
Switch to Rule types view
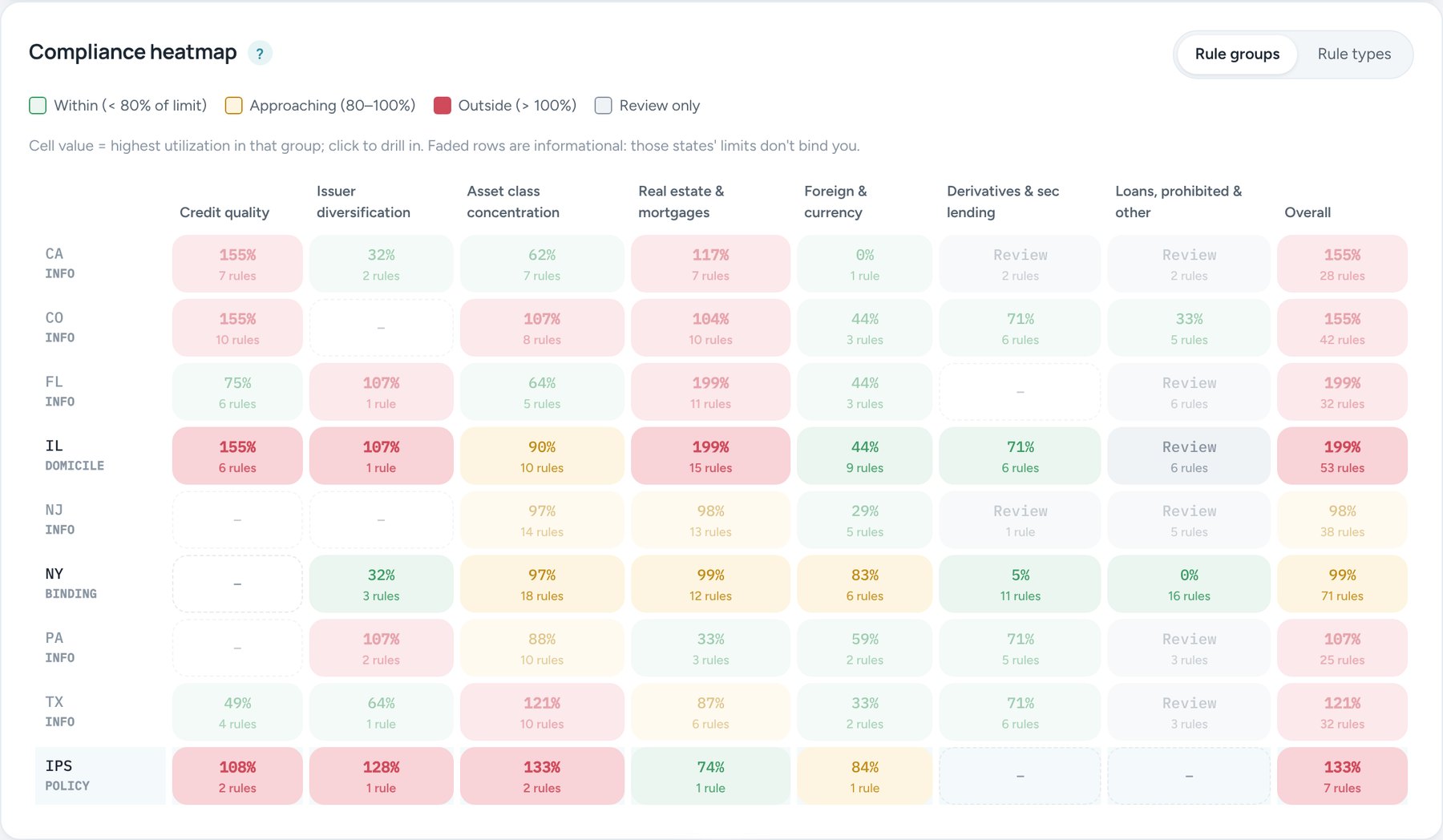tap(1354, 54)
